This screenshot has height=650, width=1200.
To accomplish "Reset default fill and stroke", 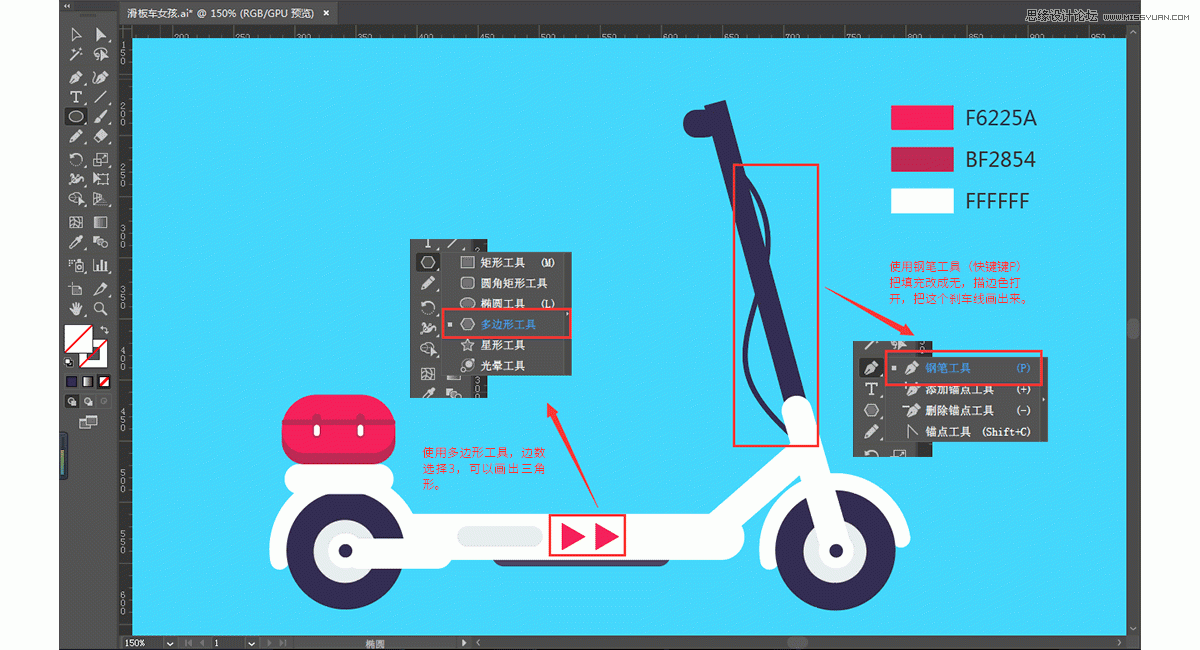I will (x=69, y=361).
